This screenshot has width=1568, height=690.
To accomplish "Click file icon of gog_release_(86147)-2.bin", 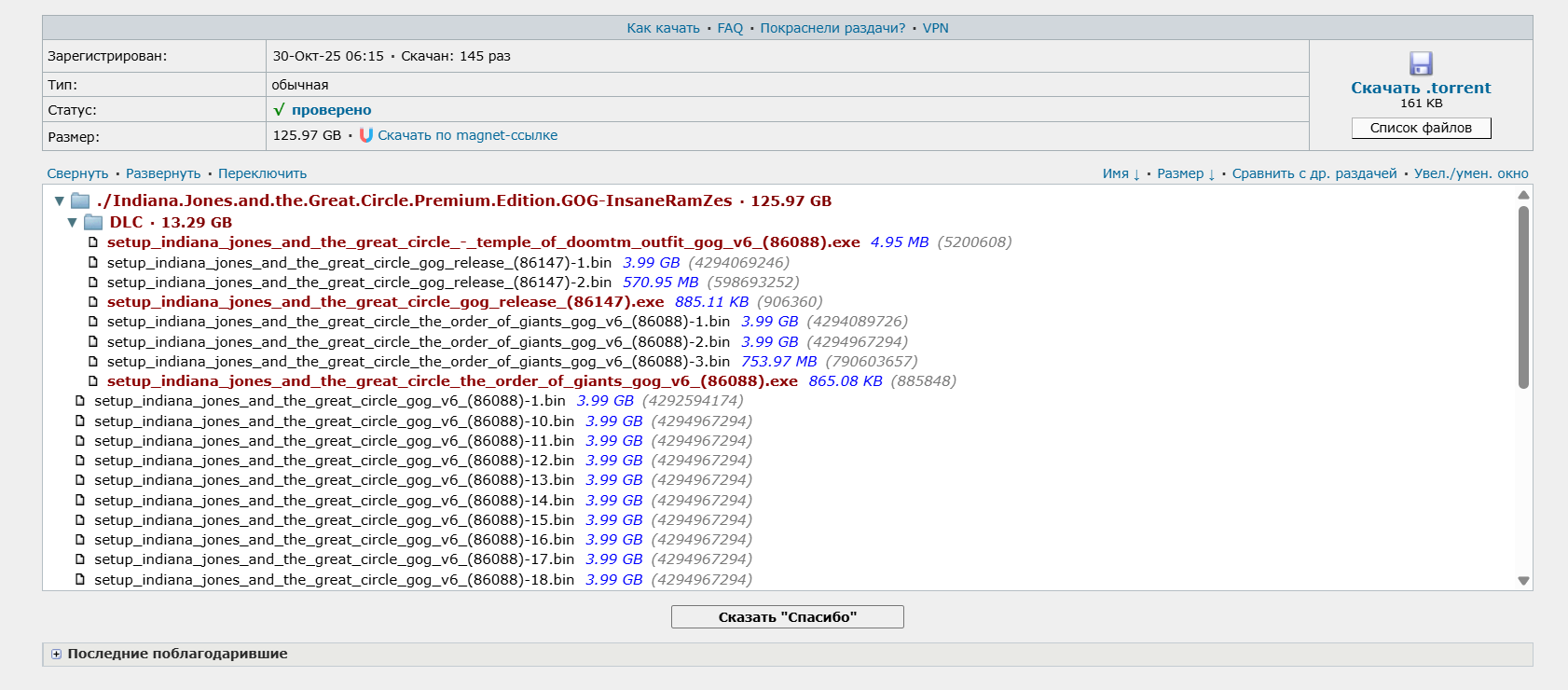I will (x=93, y=283).
